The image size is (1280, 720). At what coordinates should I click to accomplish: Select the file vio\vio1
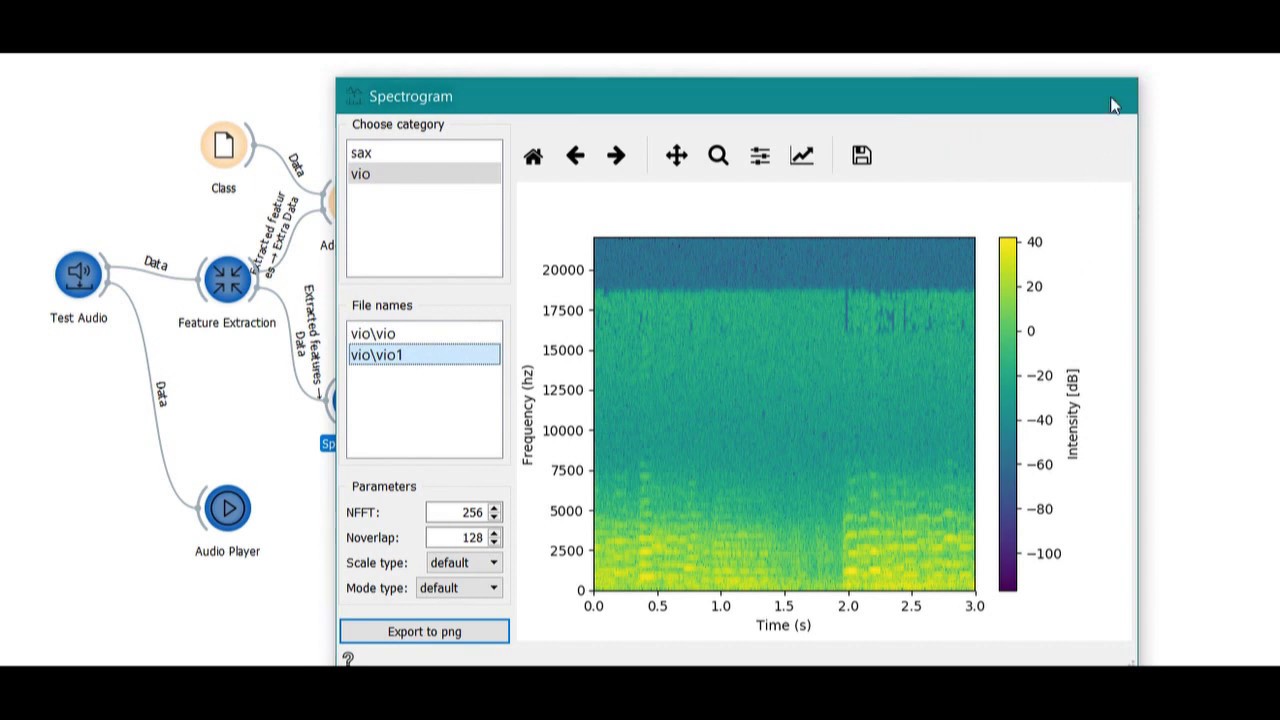tap(424, 355)
